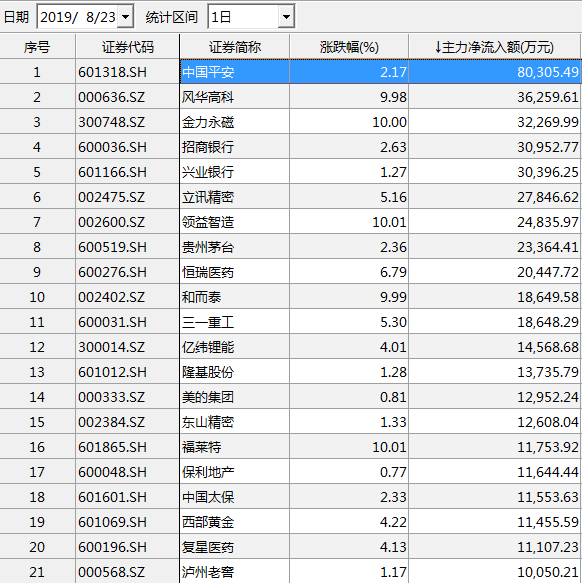Select stock name 金力永磁
This screenshot has width=582, height=583.
pos(208,122)
